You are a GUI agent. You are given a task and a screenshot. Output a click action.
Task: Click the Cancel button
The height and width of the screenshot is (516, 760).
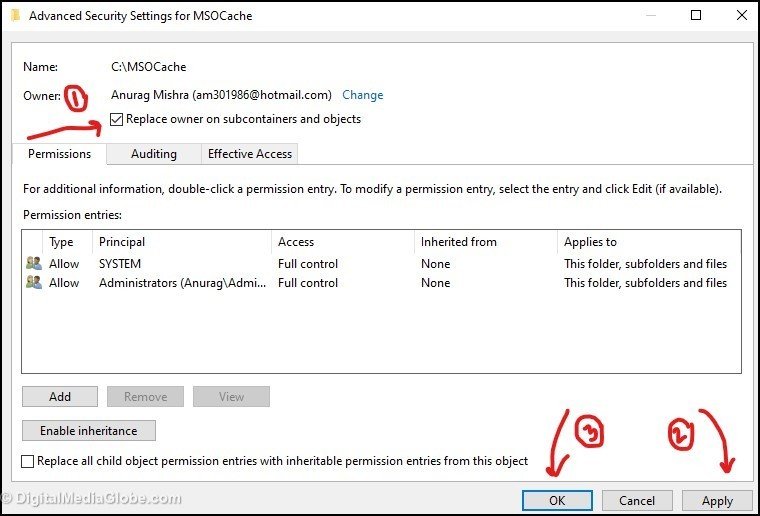click(637, 500)
